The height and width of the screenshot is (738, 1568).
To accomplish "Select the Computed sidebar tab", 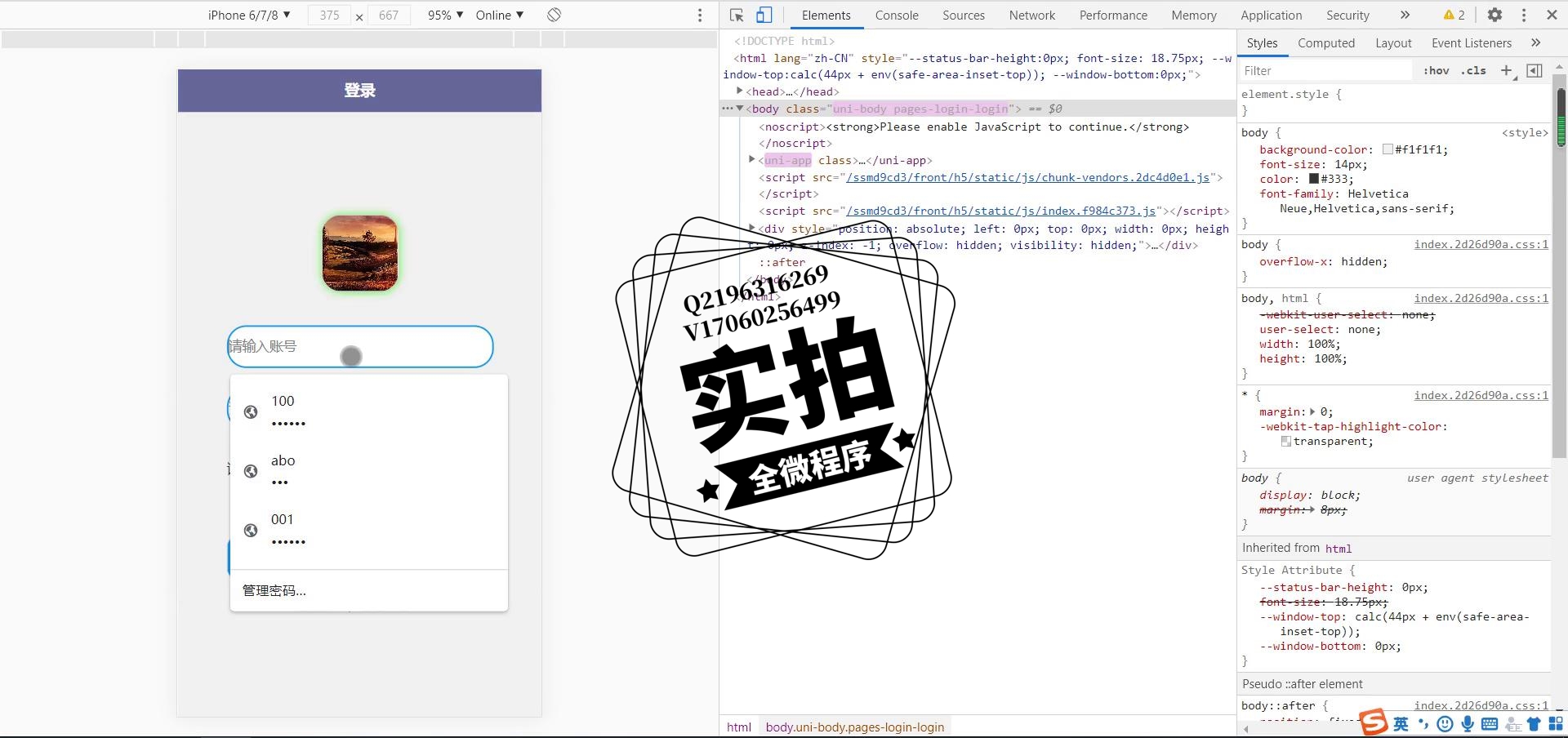I will pos(1326,42).
